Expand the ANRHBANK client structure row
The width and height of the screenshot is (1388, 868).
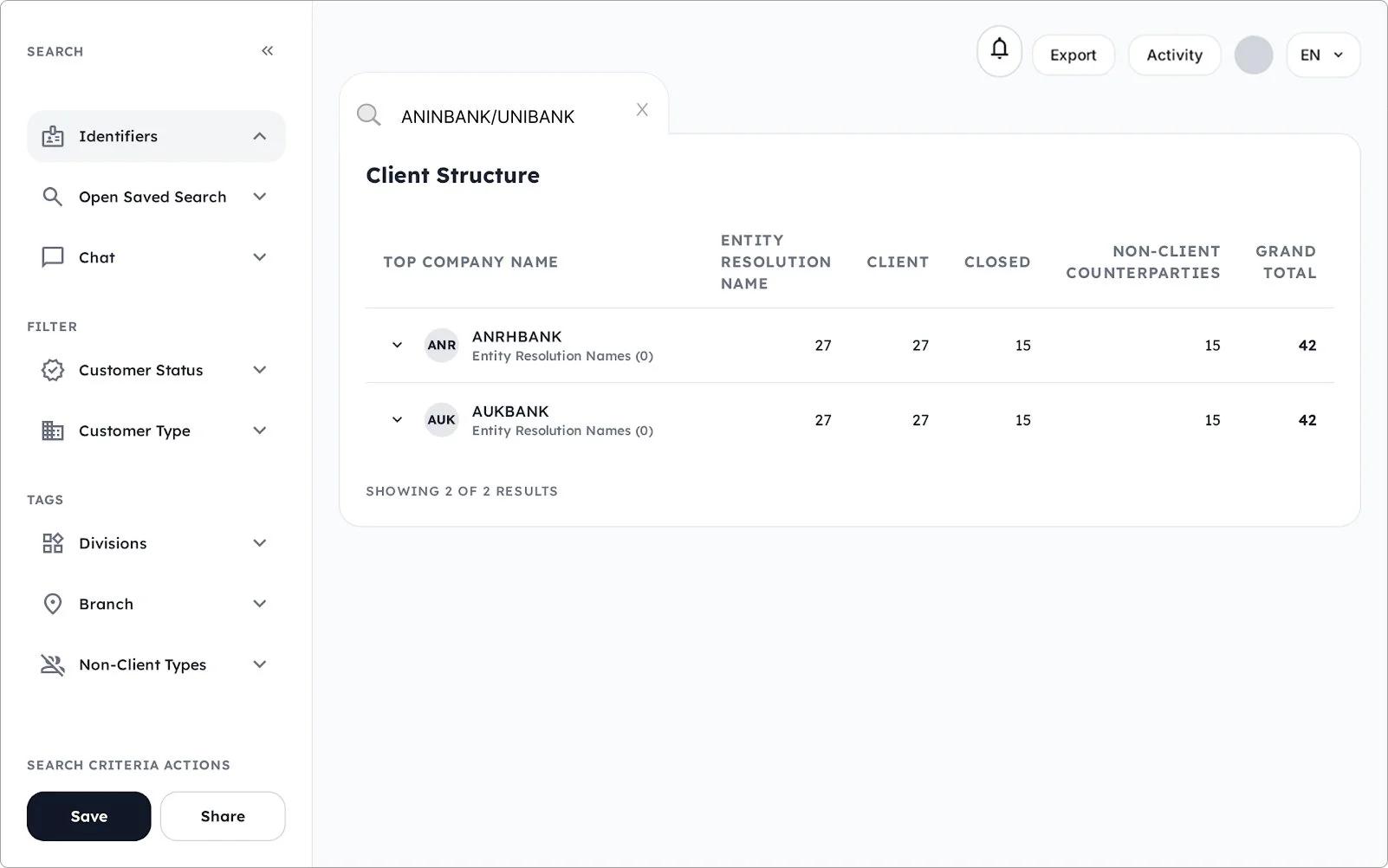[x=397, y=345]
